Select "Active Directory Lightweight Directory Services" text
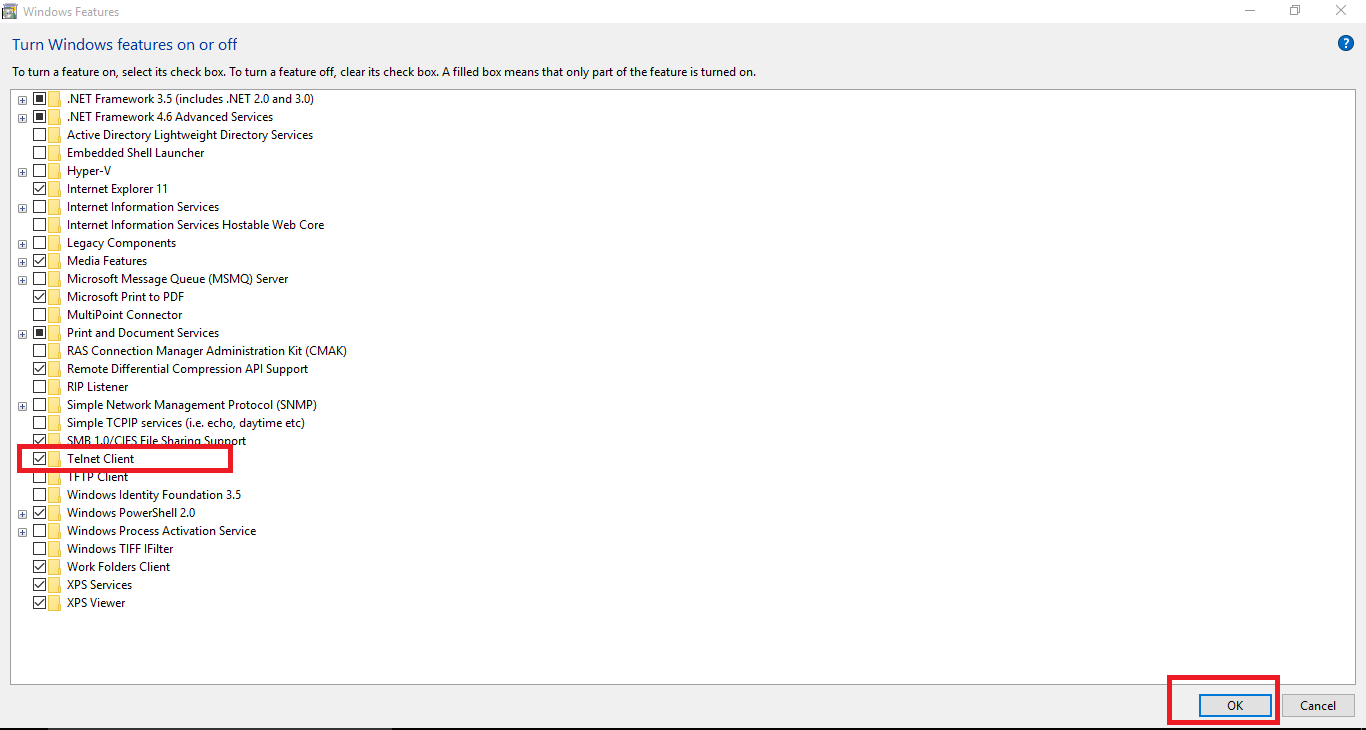Image resolution: width=1366 pixels, height=730 pixels. click(x=190, y=135)
